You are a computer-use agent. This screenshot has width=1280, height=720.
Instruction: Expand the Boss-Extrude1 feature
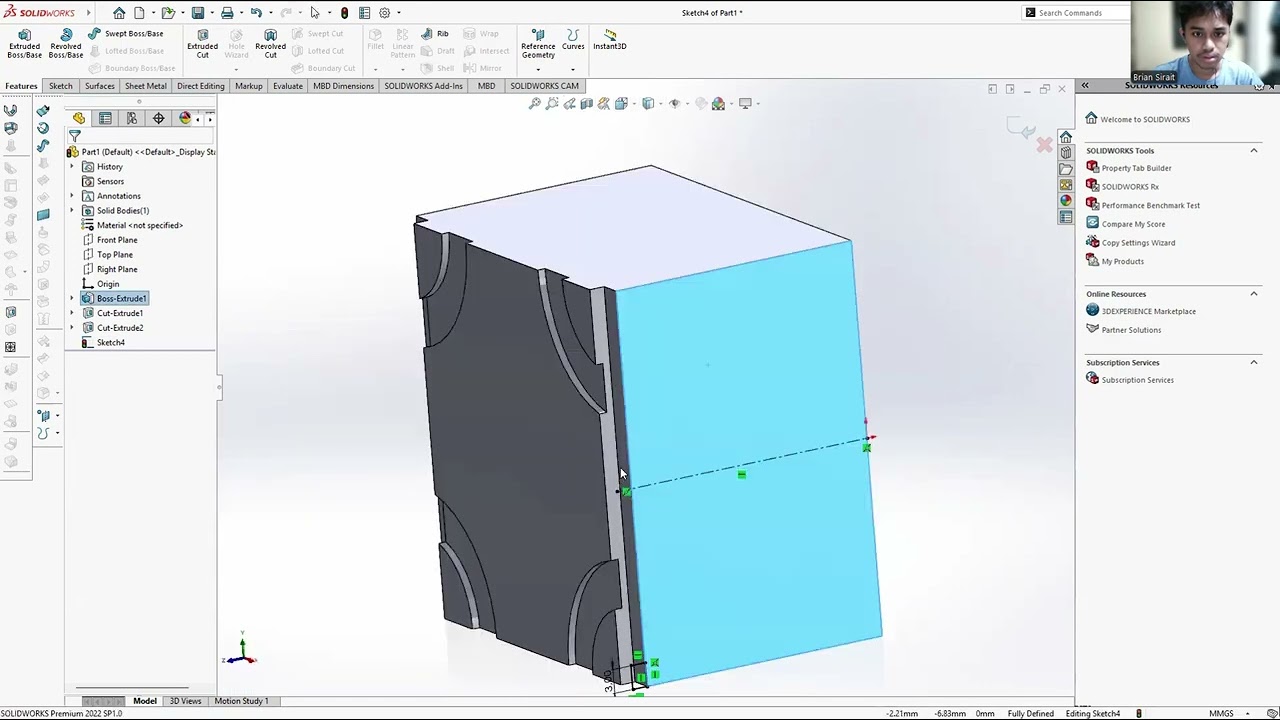tap(72, 299)
